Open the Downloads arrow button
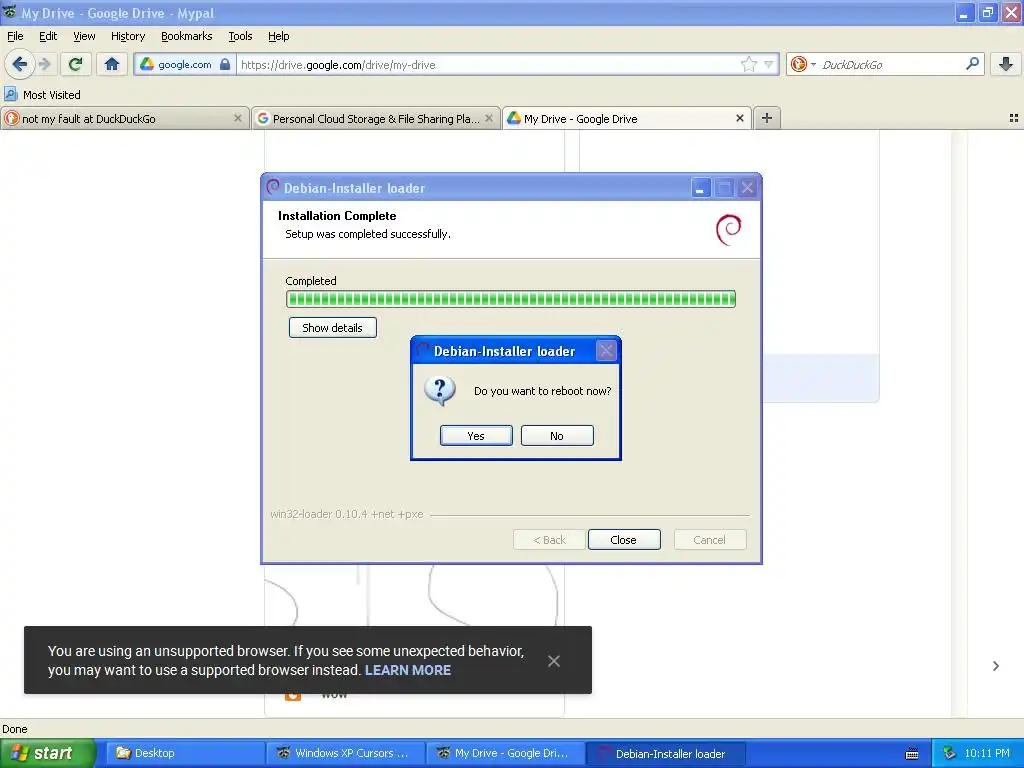This screenshot has height=768, width=1024. click(x=1006, y=64)
